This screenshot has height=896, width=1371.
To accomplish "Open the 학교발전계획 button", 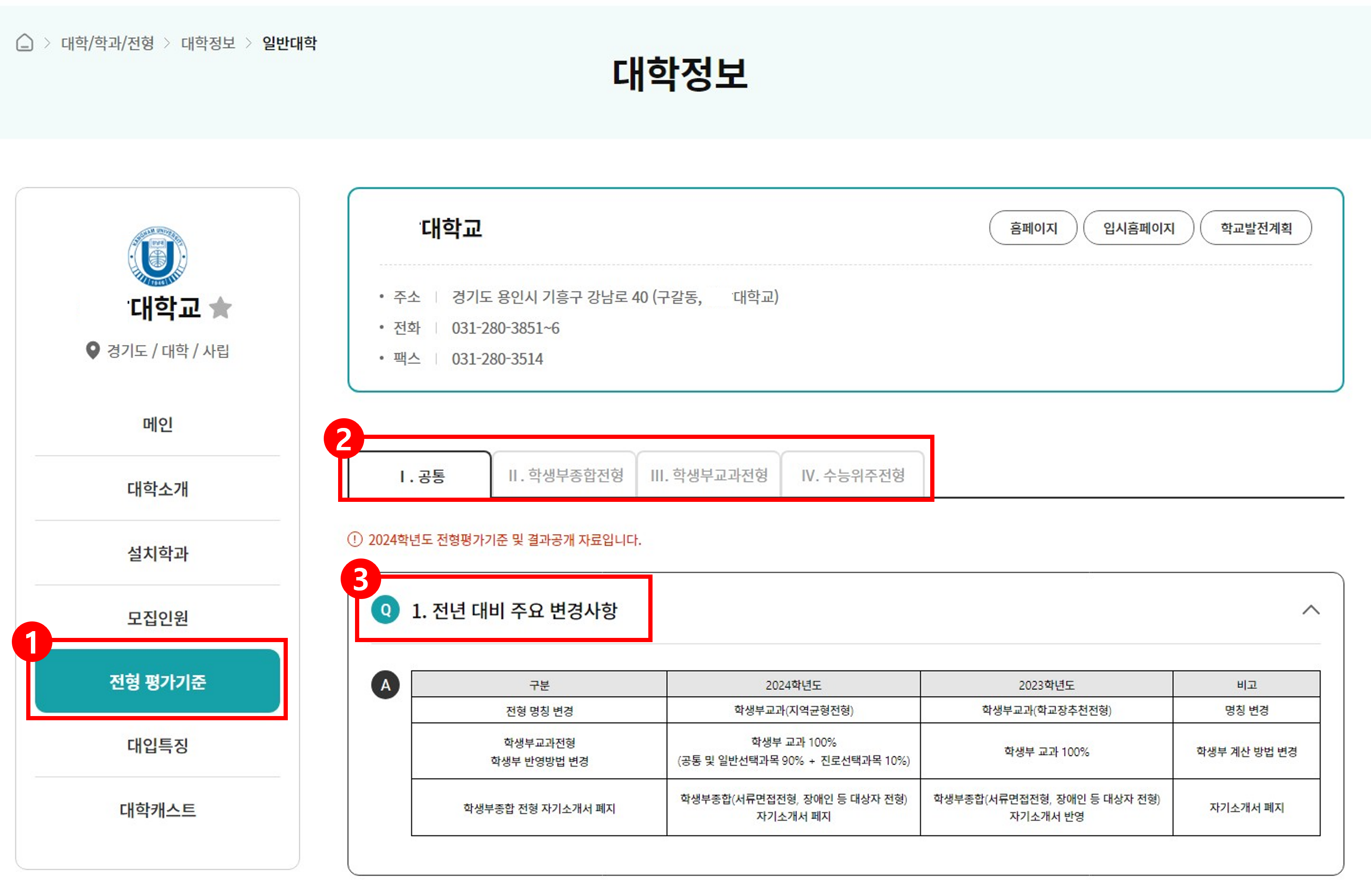I will coord(1256,228).
